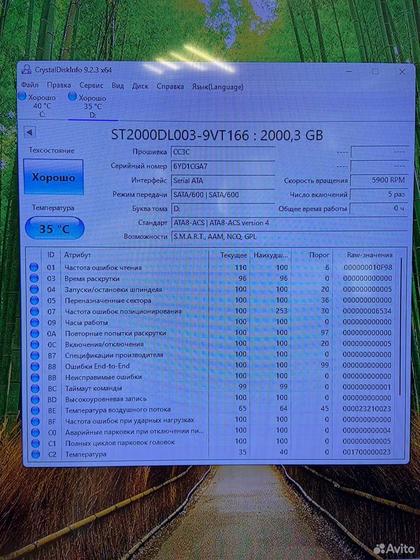The height and width of the screenshot is (560, 420).
Task: Click status icon for attribute BE Температура воздушного потока
Action: pyautogui.click(x=35, y=410)
